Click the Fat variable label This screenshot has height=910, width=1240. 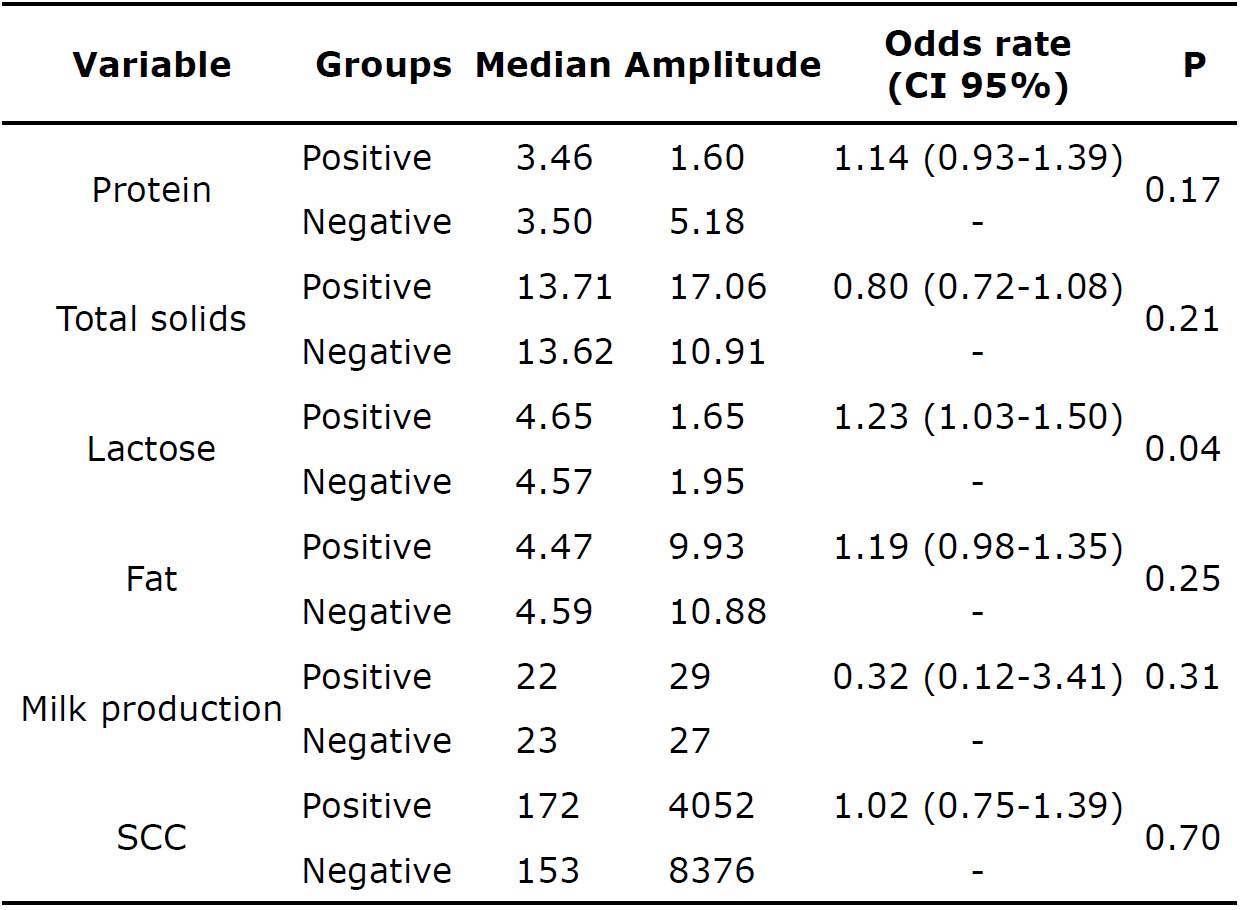(152, 579)
